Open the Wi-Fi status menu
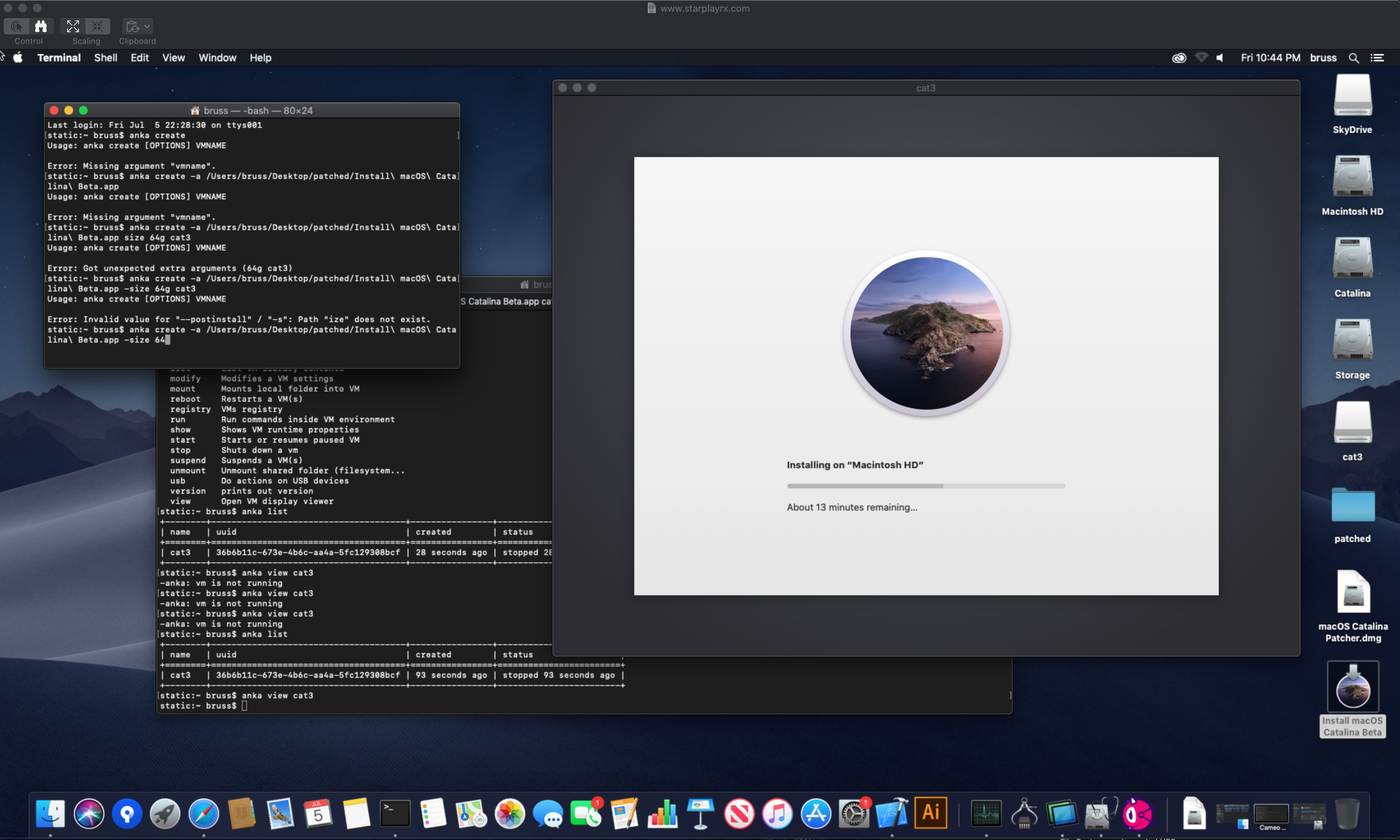Viewport: 1400px width, 840px height. 1201,58
